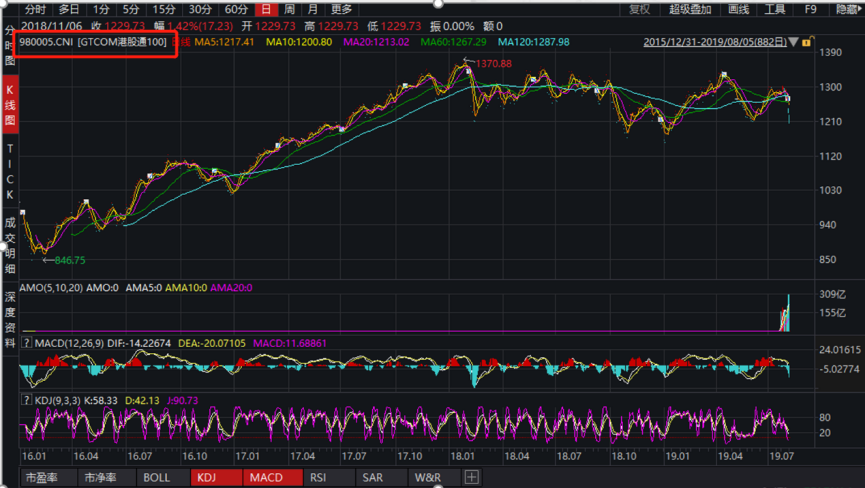Click the AMO(5,10,20) volume label
Viewport: 865px width, 488px height.
[x=51, y=288]
